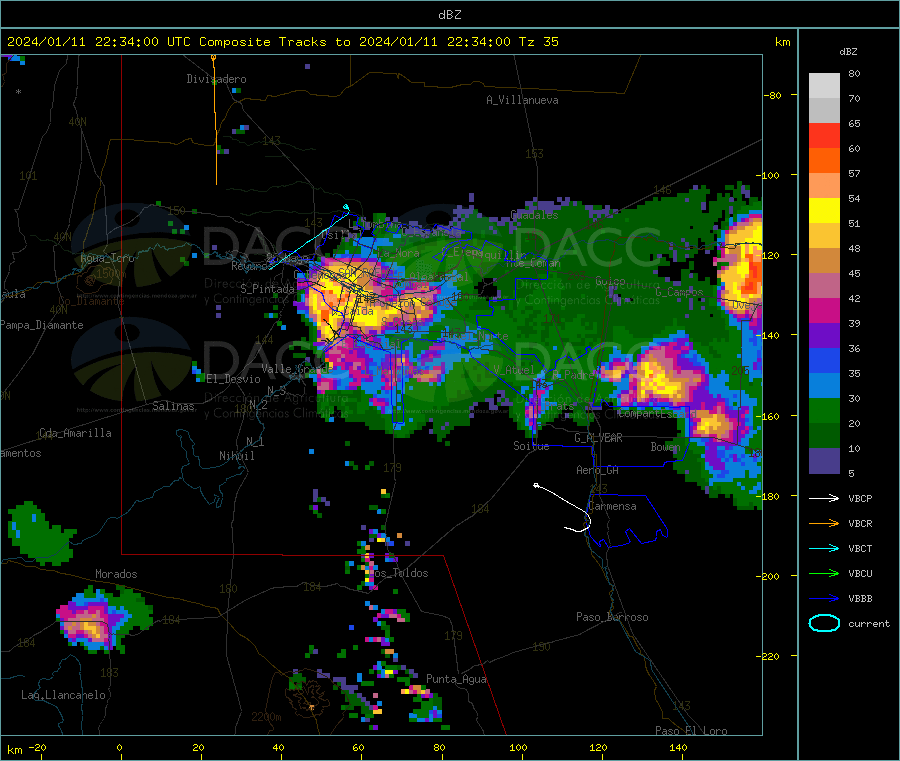Click the 'Composite Tracks to' header text
Screen dimensions: 900x761
274,42
